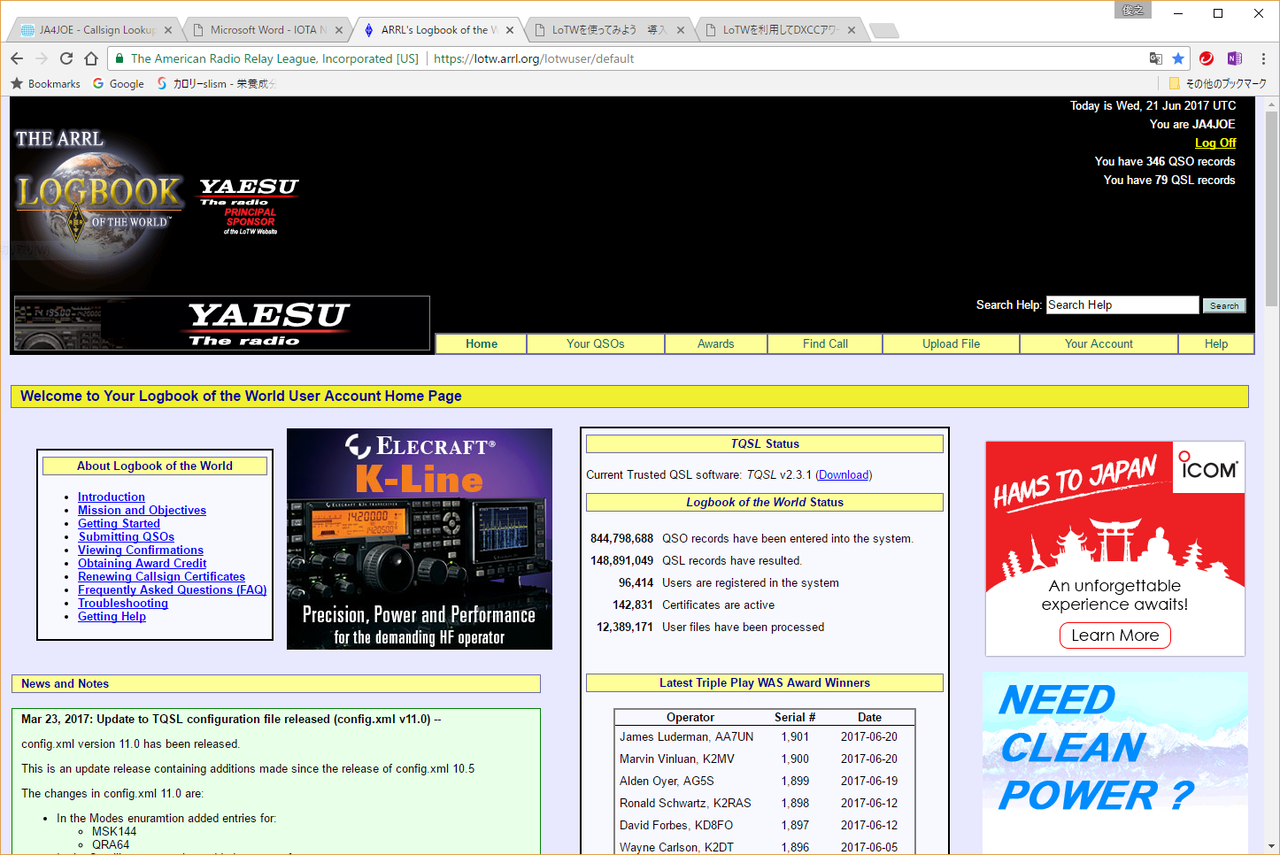Viewport: 1280px width, 855px height.
Task: Reload the current page
Action: pos(66,58)
